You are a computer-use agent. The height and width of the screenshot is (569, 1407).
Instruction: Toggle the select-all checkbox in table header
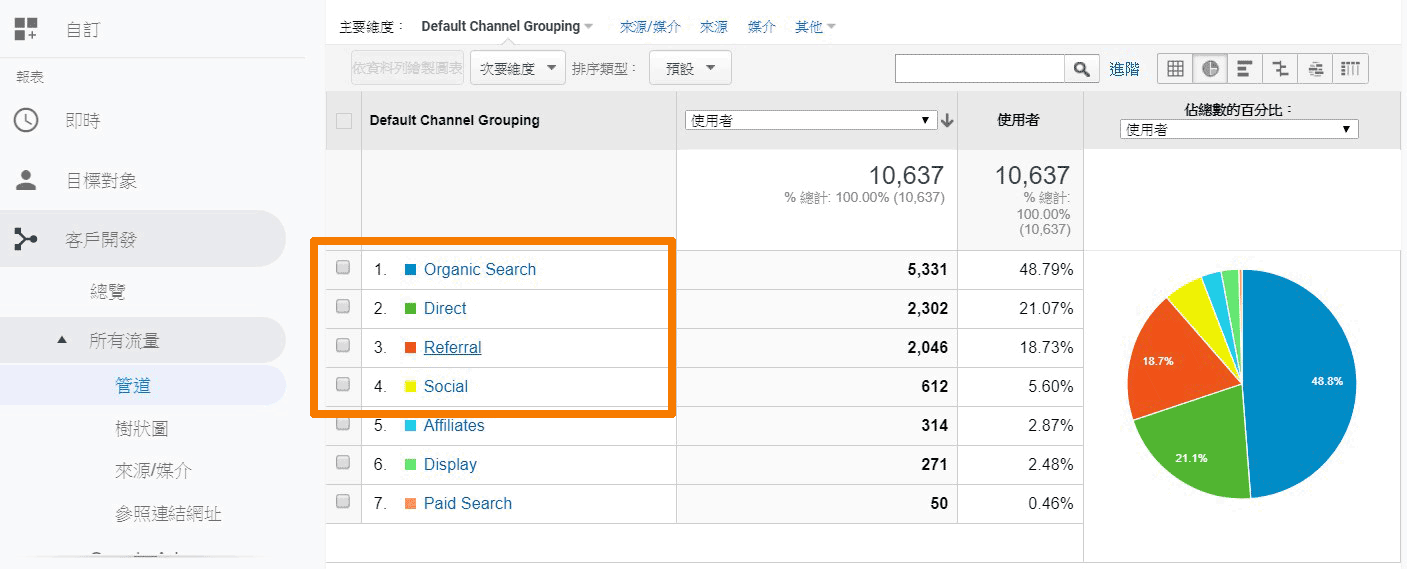click(344, 121)
